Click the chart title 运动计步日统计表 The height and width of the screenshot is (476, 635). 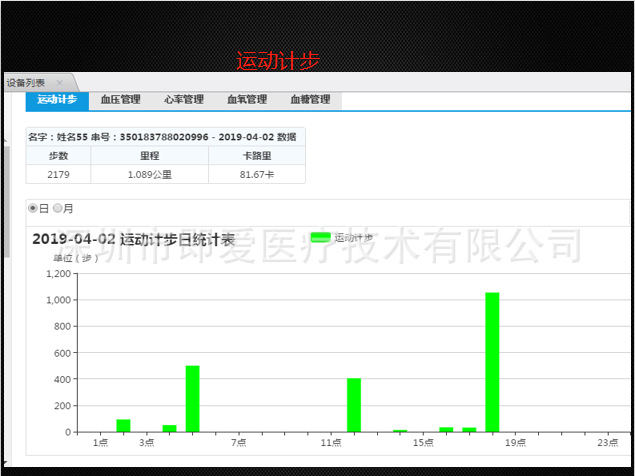click(x=134, y=239)
